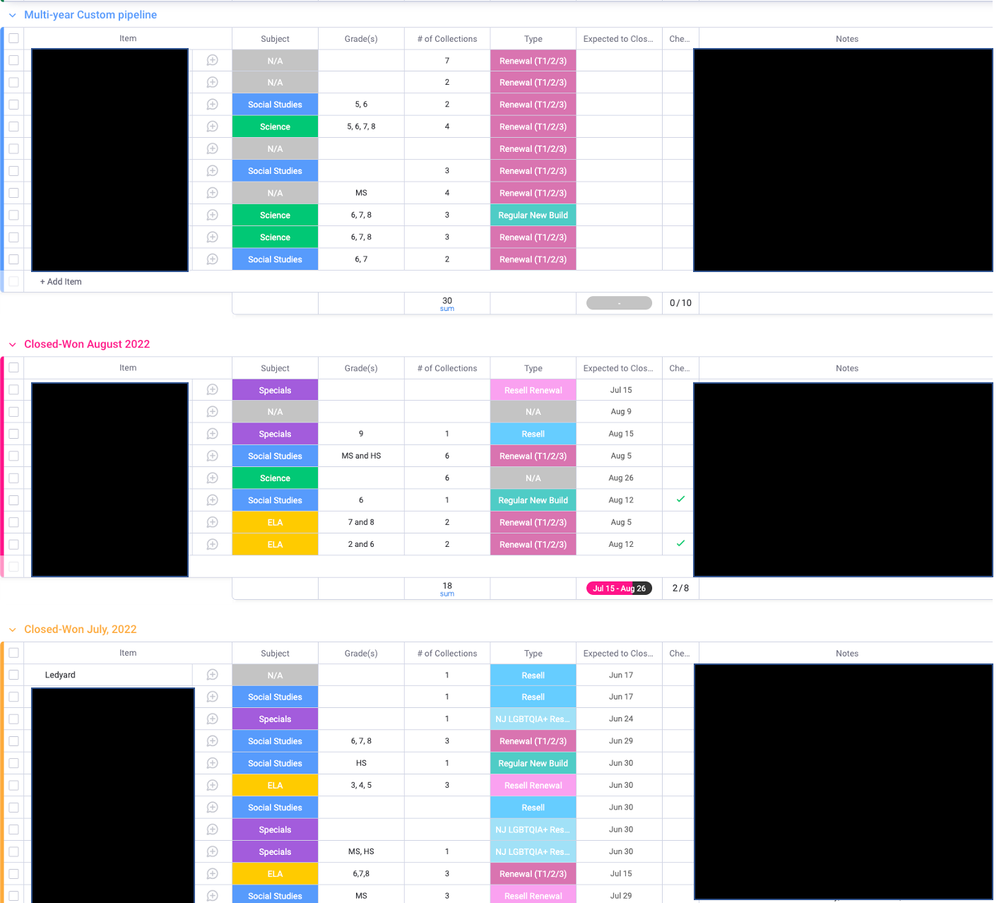The width and height of the screenshot is (999, 903).
Task: Collapse the Closed-Won August 2022 group
Action: pyautogui.click(x=14, y=343)
